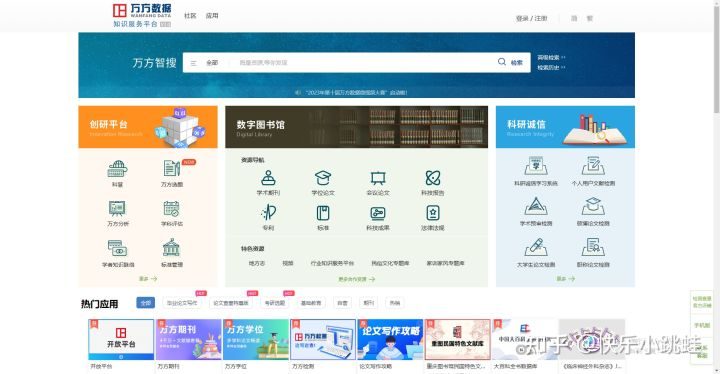Open 学术期刊 in the digital library
The image size is (720, 374).
pos(268,178)
